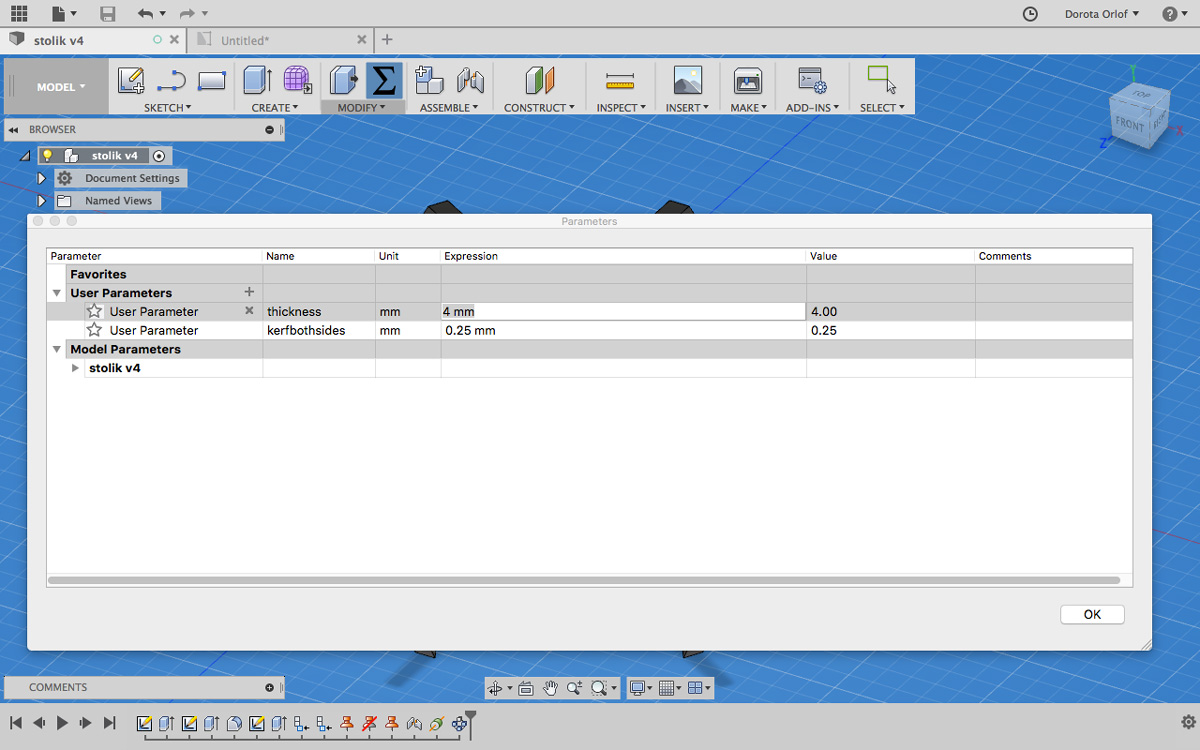Collapse the User Parameters group

[x=57, y=293]
